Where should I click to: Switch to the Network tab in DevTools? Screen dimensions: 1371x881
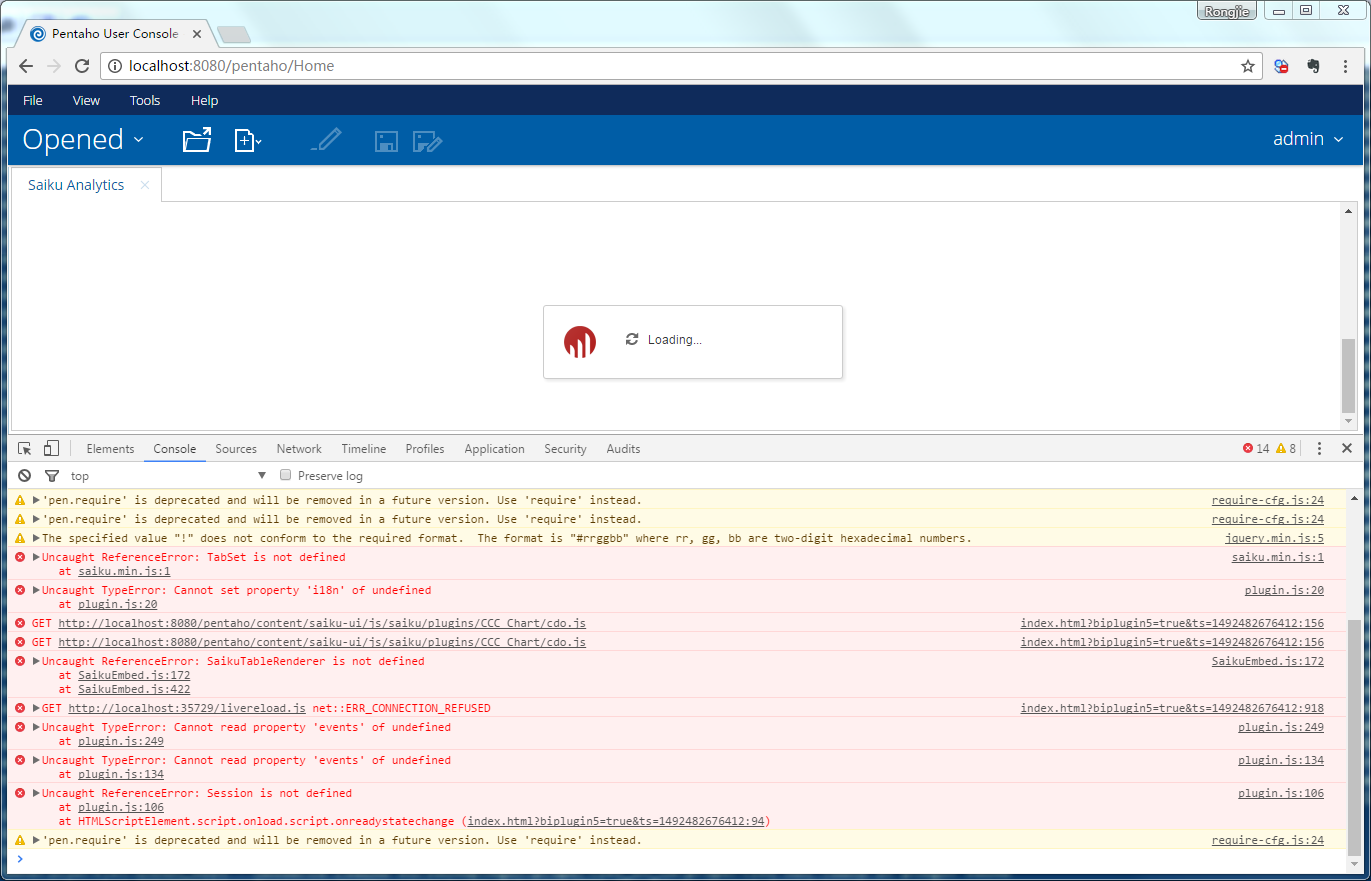[299, 449]
